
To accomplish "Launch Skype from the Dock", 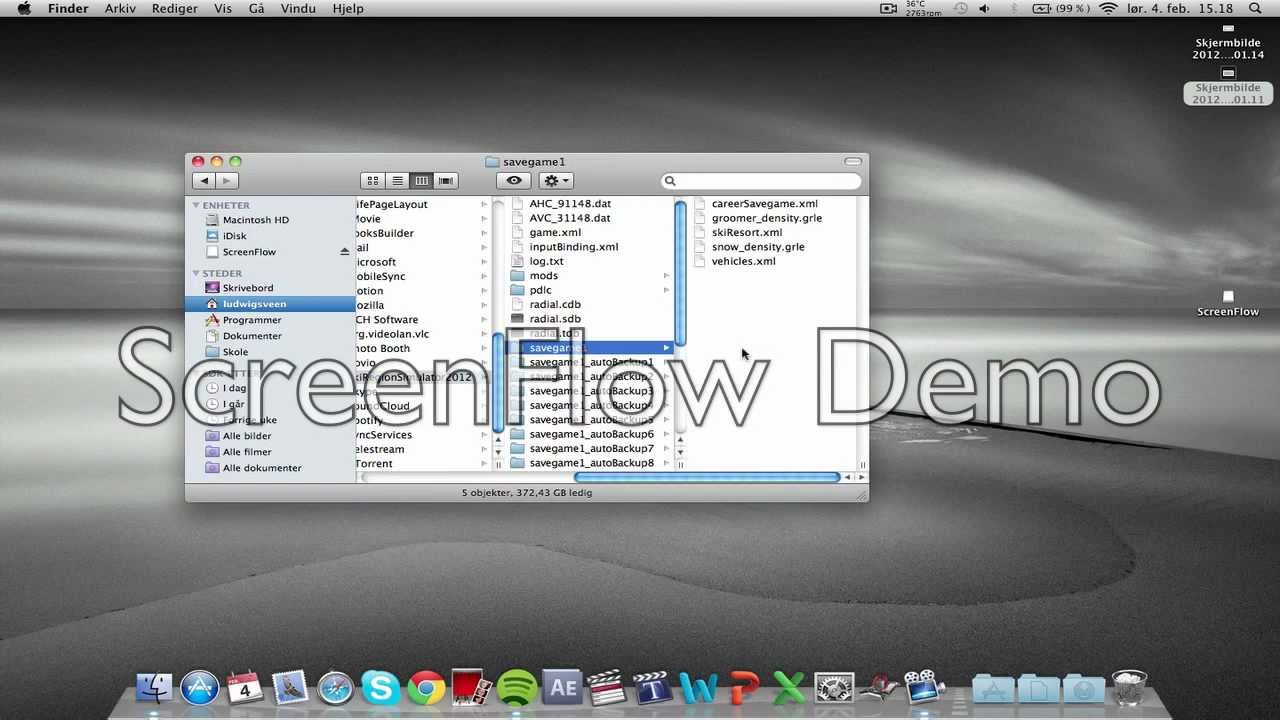I will (381, 689).
